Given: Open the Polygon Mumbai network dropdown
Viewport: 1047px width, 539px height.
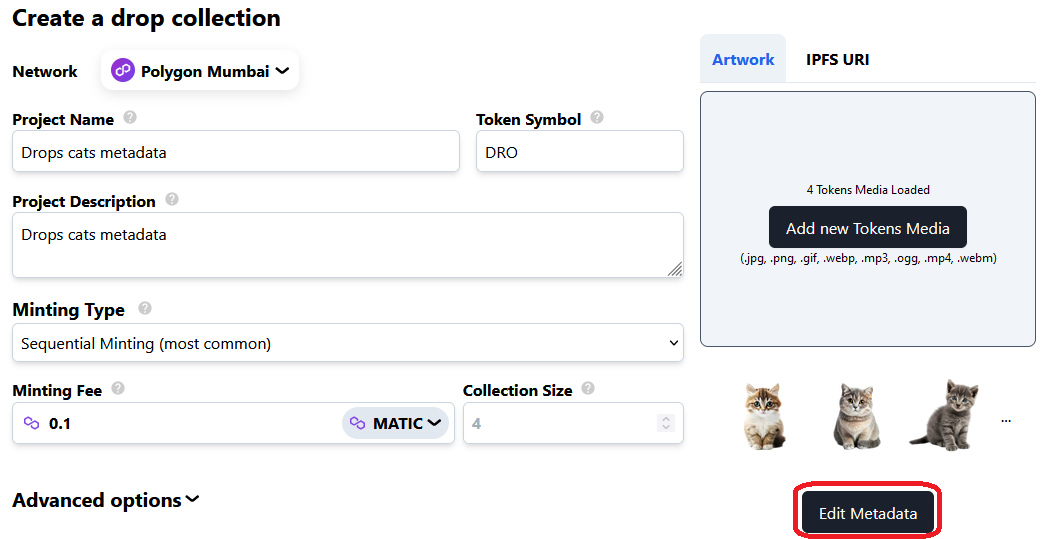Looking at the screenshot, I should (x=200, y=71).
